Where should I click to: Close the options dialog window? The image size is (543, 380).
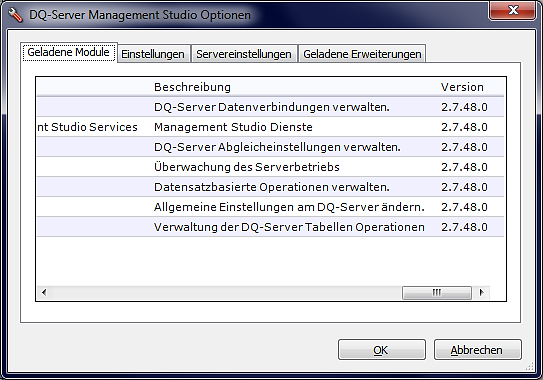[513, 10]
